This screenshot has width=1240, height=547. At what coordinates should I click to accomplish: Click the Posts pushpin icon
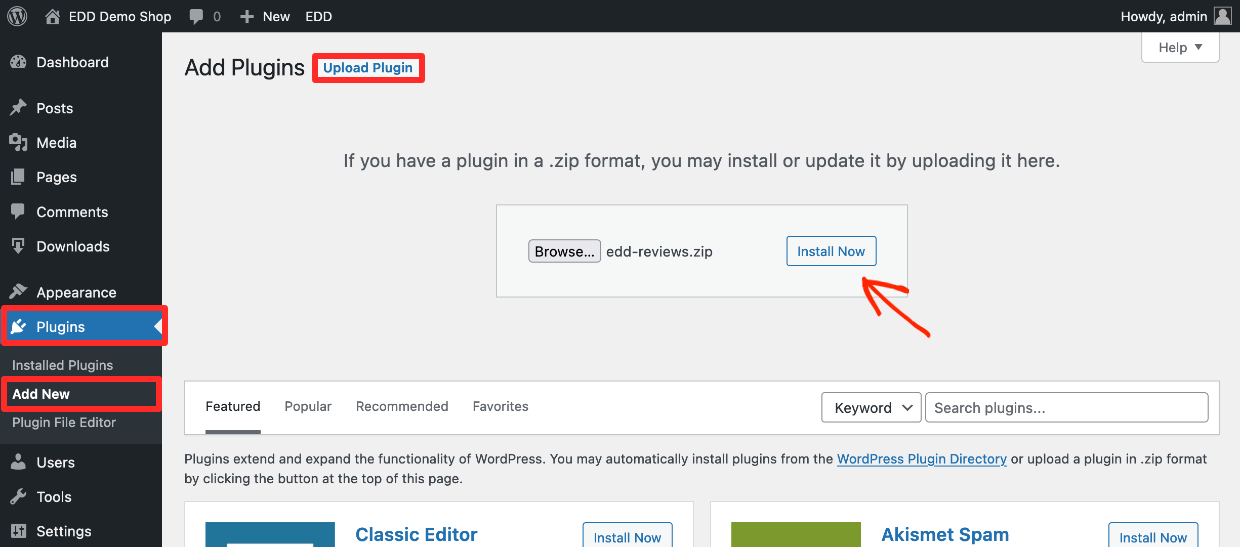coord(18,108)
